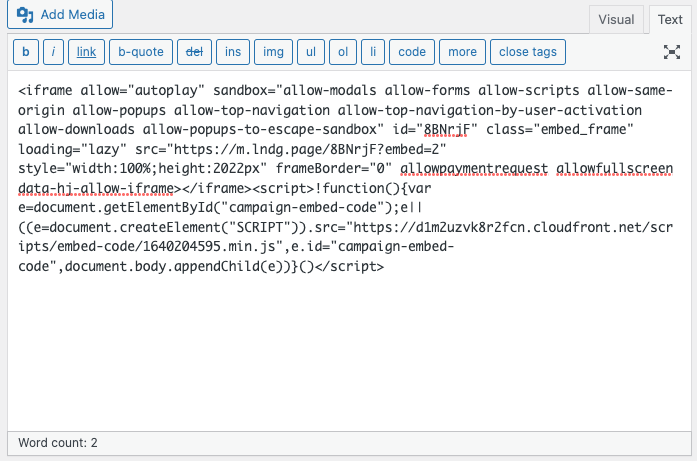Click the underlined id value 8BNrjF
This screenshot has height=461, width=697.
tap(446, 129)
